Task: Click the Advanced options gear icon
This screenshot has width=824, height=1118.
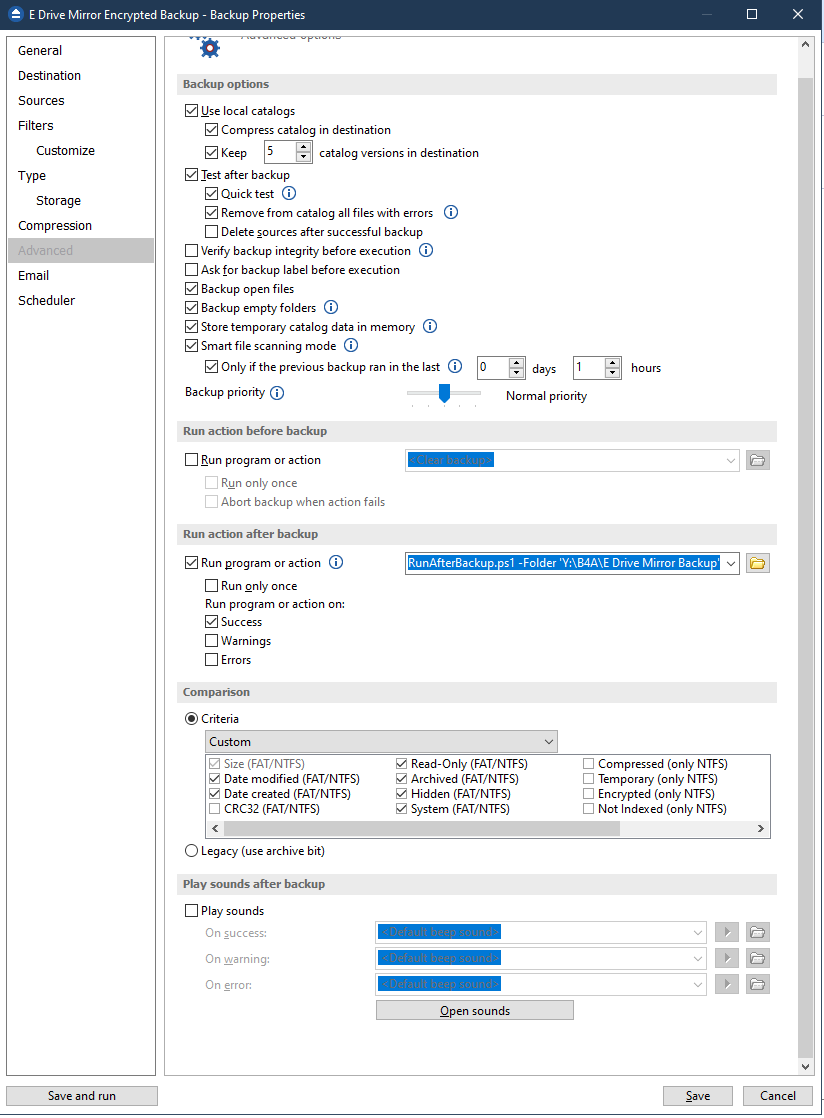Action: click(x=209, y=48)
